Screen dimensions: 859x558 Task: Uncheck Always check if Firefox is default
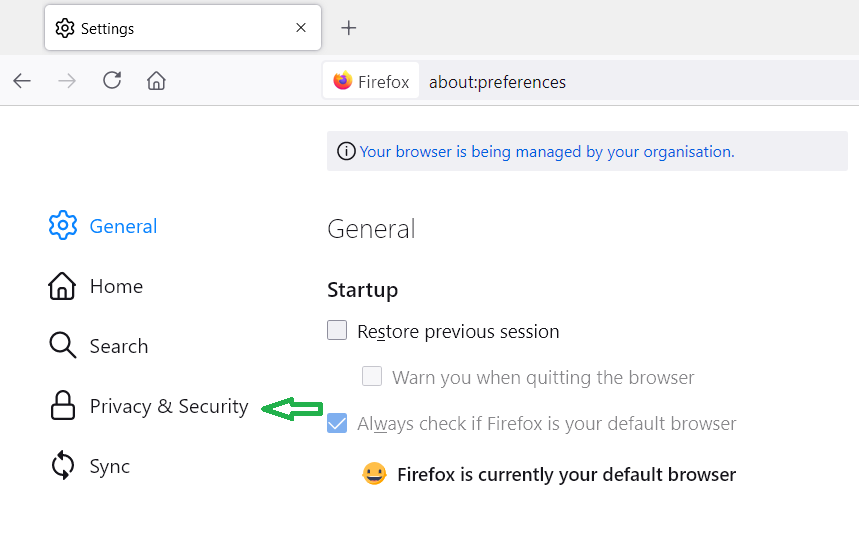pos(337,423)
